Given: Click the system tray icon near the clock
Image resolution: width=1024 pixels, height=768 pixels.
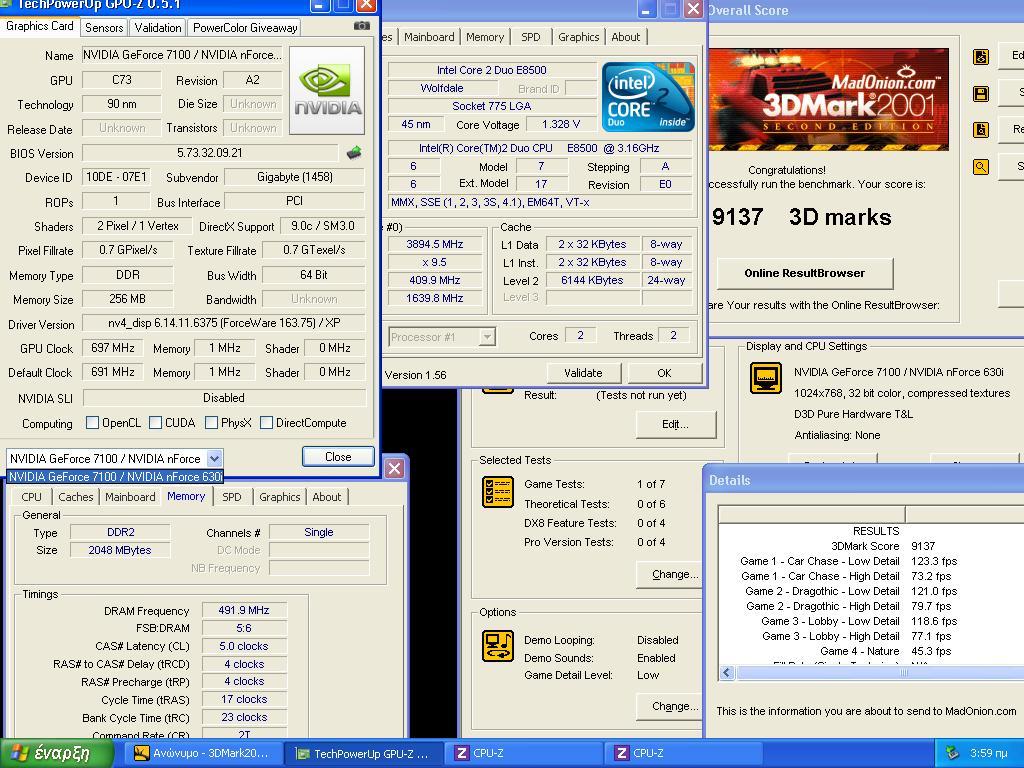Looking at the screenshot, I should 953,753.
